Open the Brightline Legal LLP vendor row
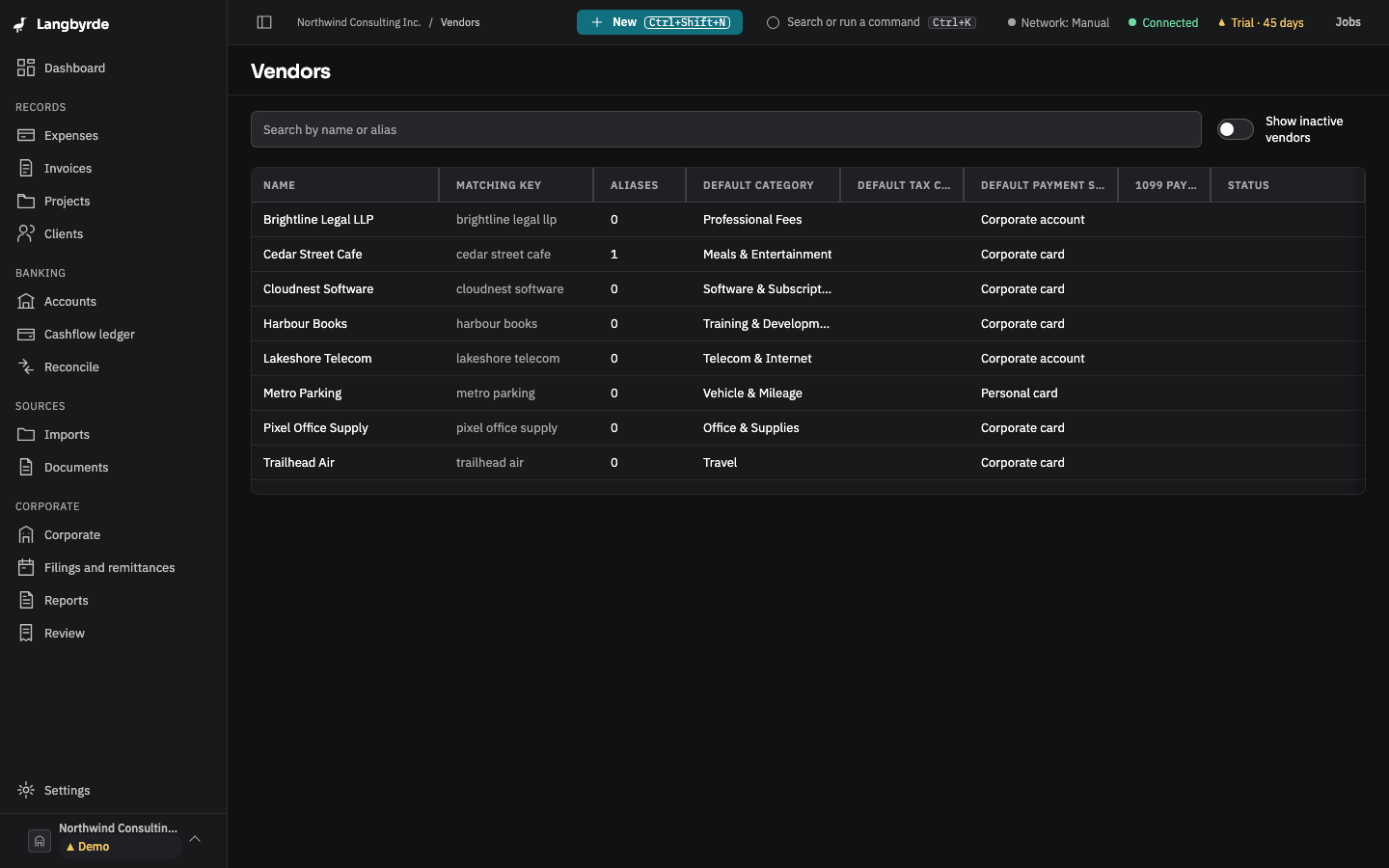Image resolution: width=1389 pixels, height=868 pixels. click(x=808, y=220)
